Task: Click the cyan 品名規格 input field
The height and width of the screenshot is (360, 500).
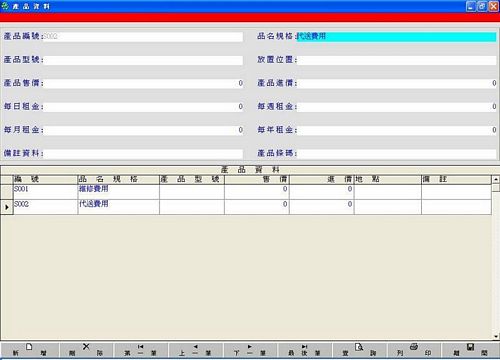Action: [x=396, y=37]
